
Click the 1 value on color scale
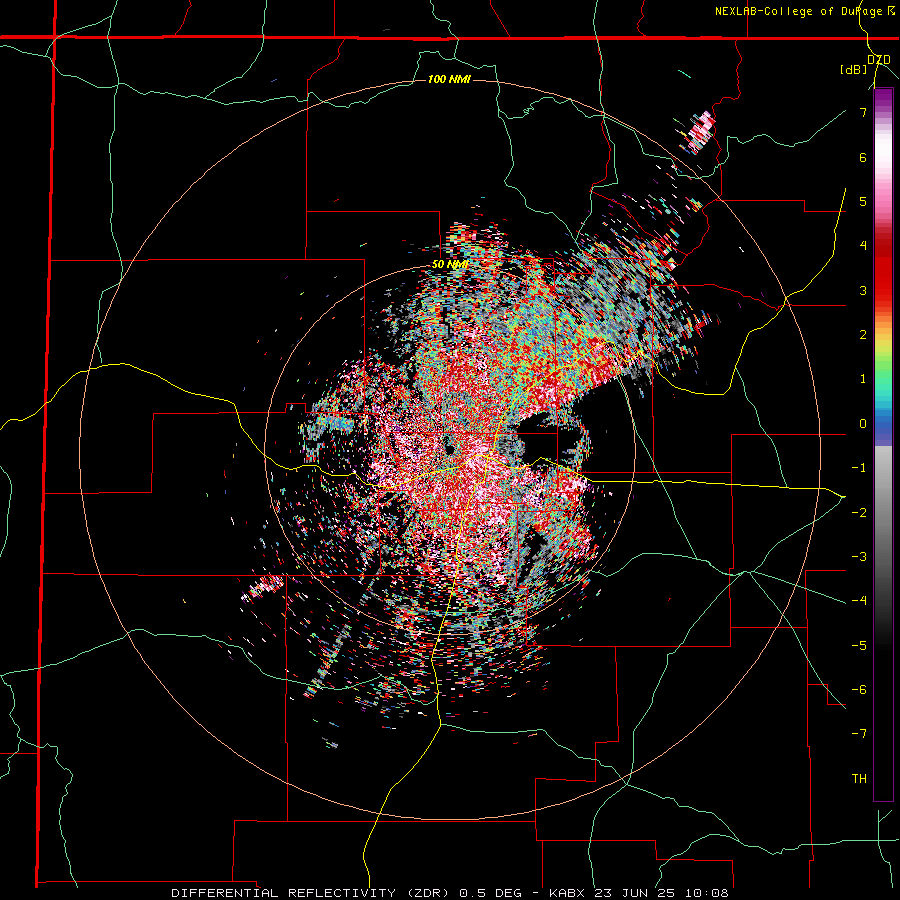(863, 379)
